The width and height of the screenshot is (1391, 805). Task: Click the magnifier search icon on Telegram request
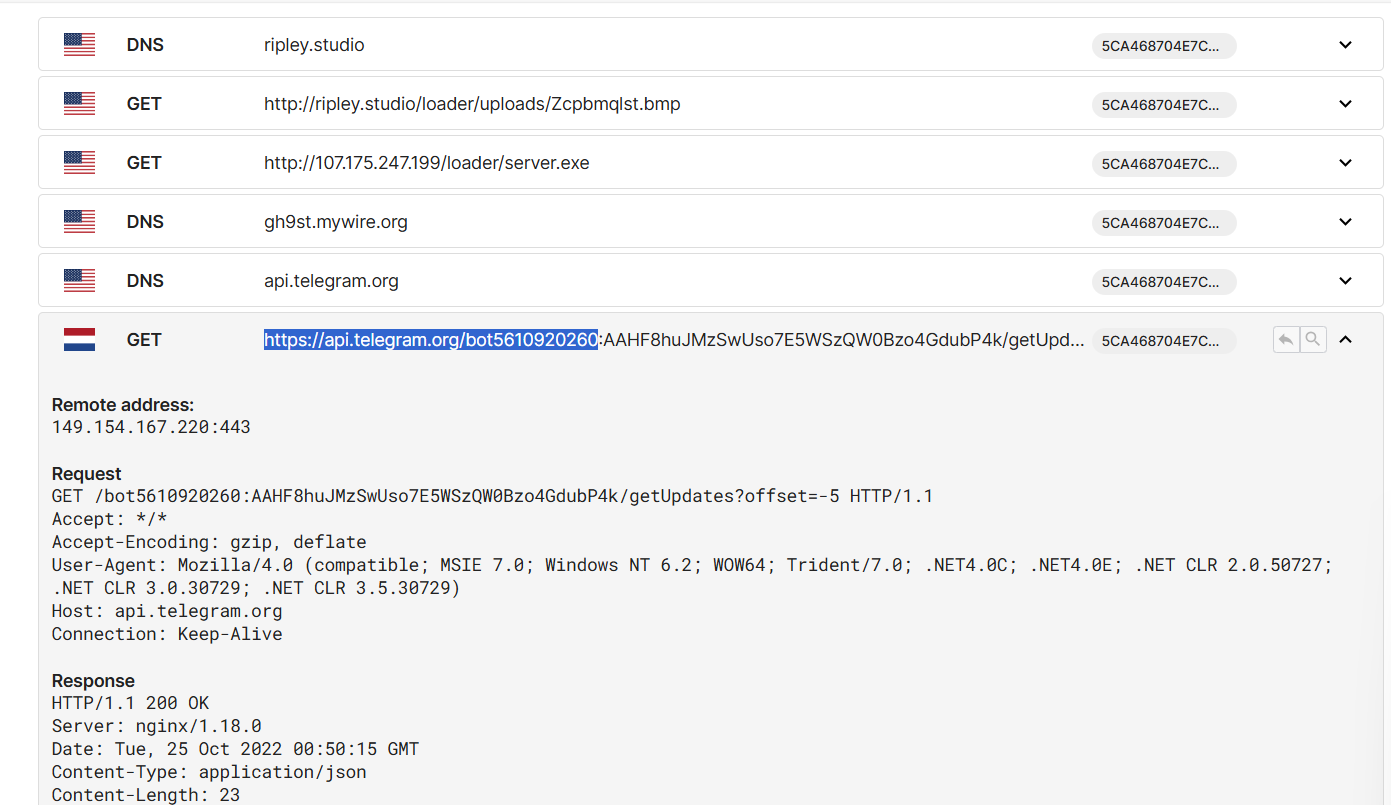[1313, 340]
